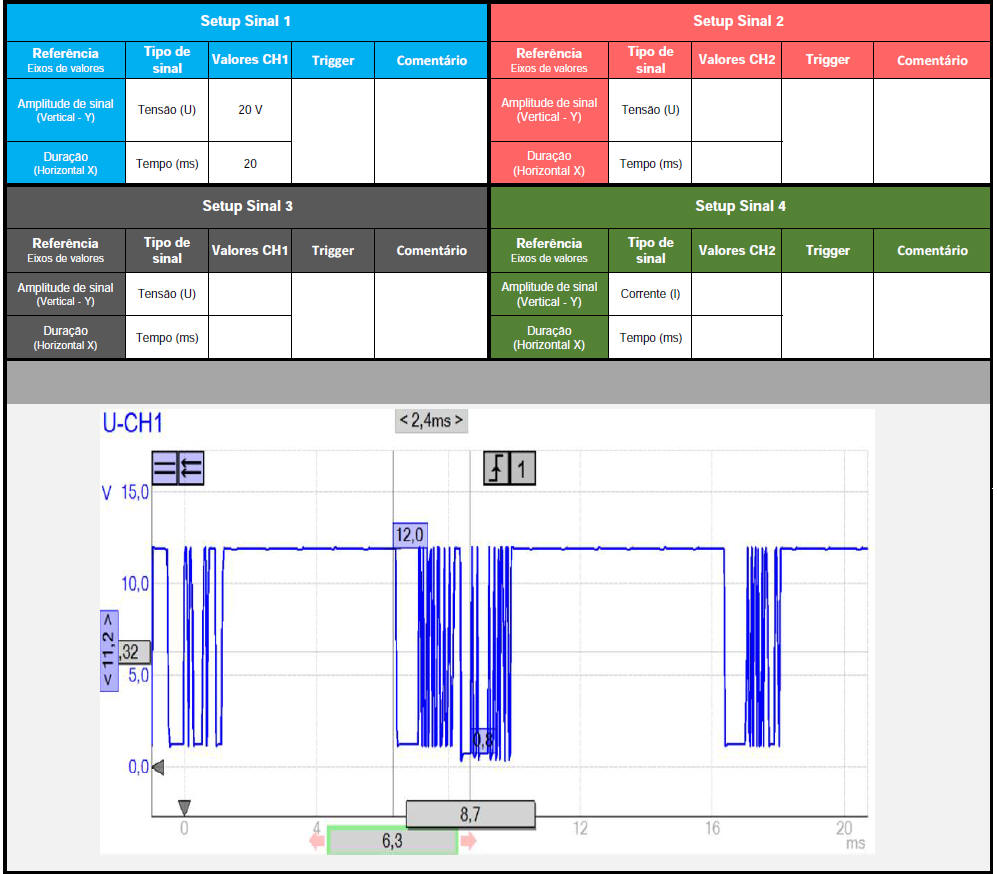Screen dimensions: 997x874
Task: Select the trigger channel 1 box
Action: (x=522, y=468)
